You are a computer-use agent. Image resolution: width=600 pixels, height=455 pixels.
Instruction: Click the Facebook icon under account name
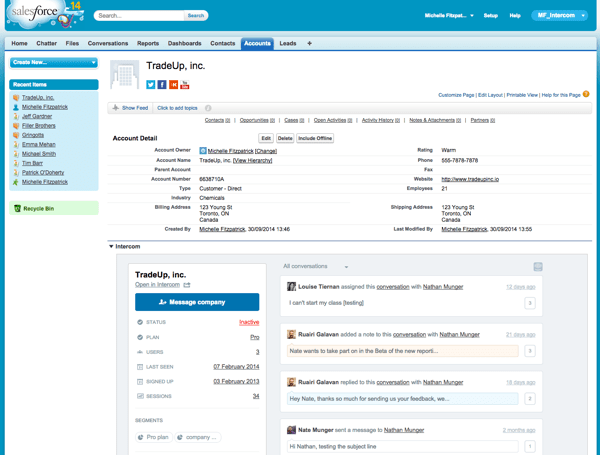[x=162, y=85]
